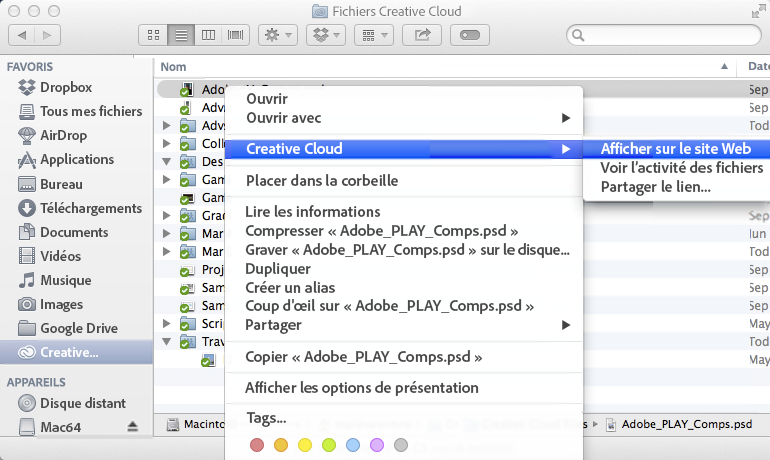Viewport: 770px width, 460px height.
Task: Enter full screen with the window's corner arrows
Action: click(x=758, y=11)
